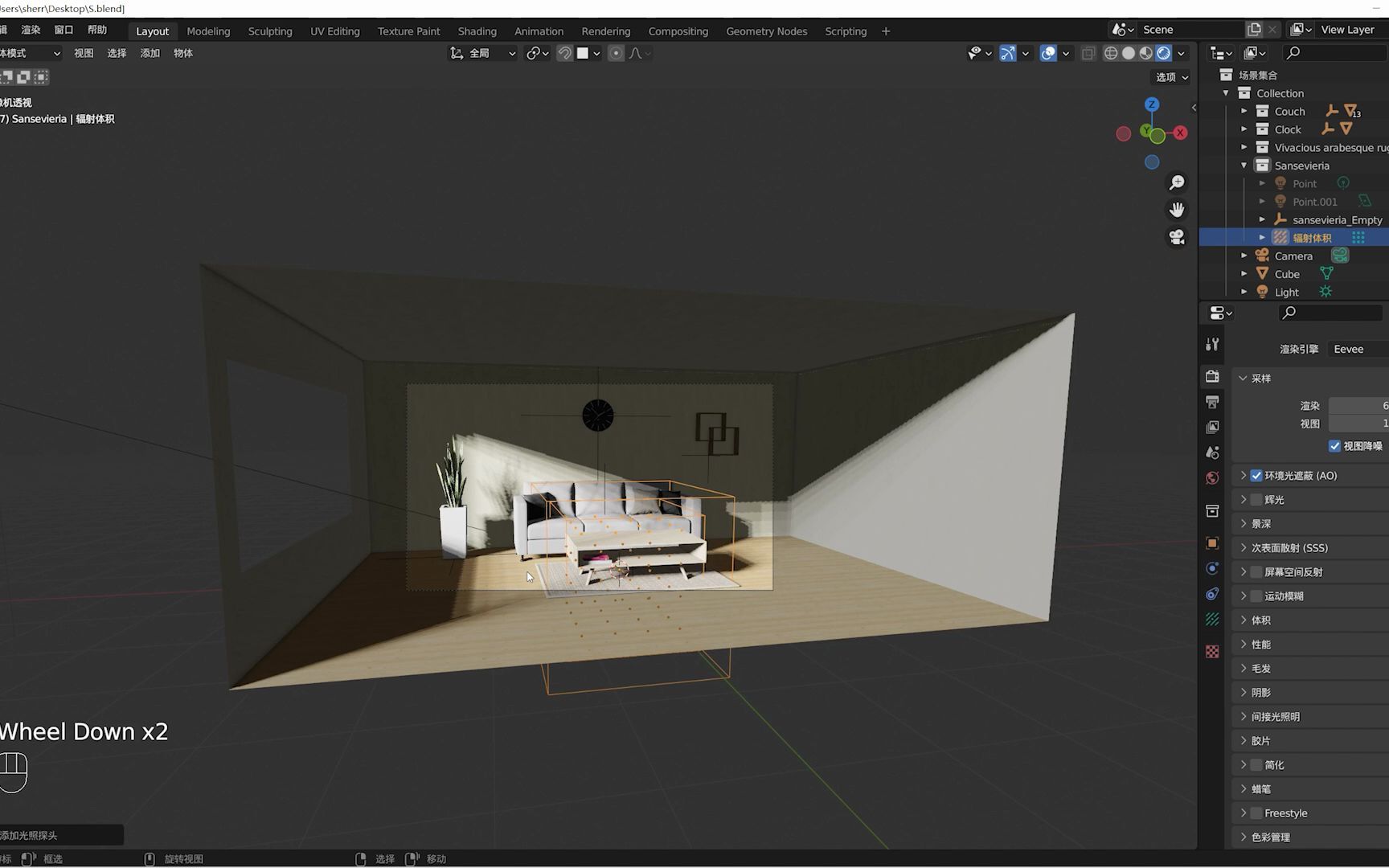
Task: Open the 选择 menu in viewport header
Action: click(117, 53)
